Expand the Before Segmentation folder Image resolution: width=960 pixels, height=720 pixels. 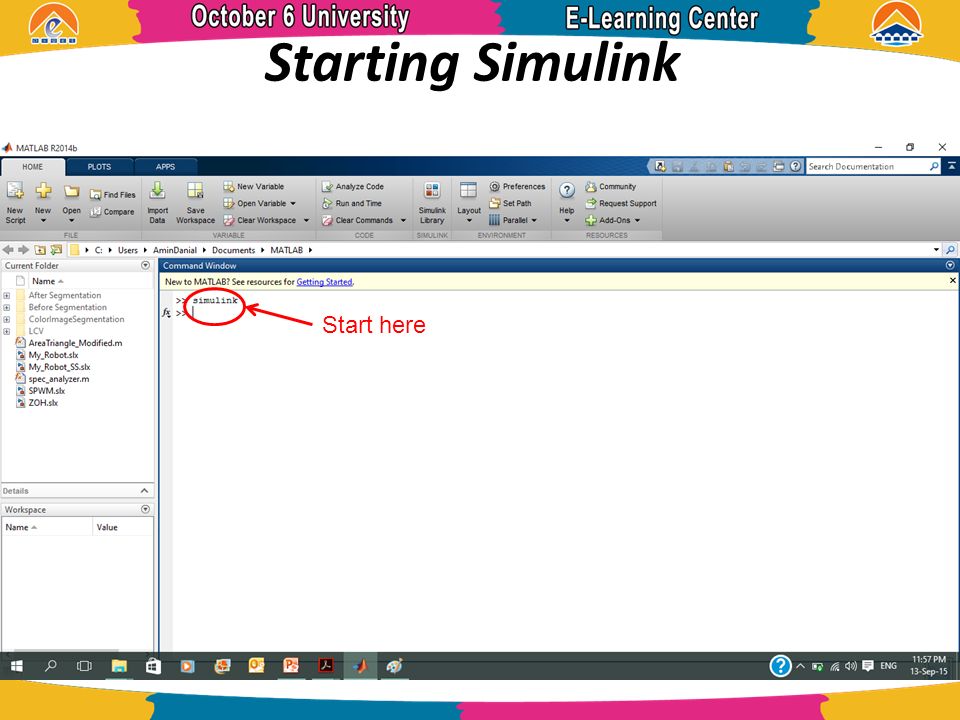point(7,307)
